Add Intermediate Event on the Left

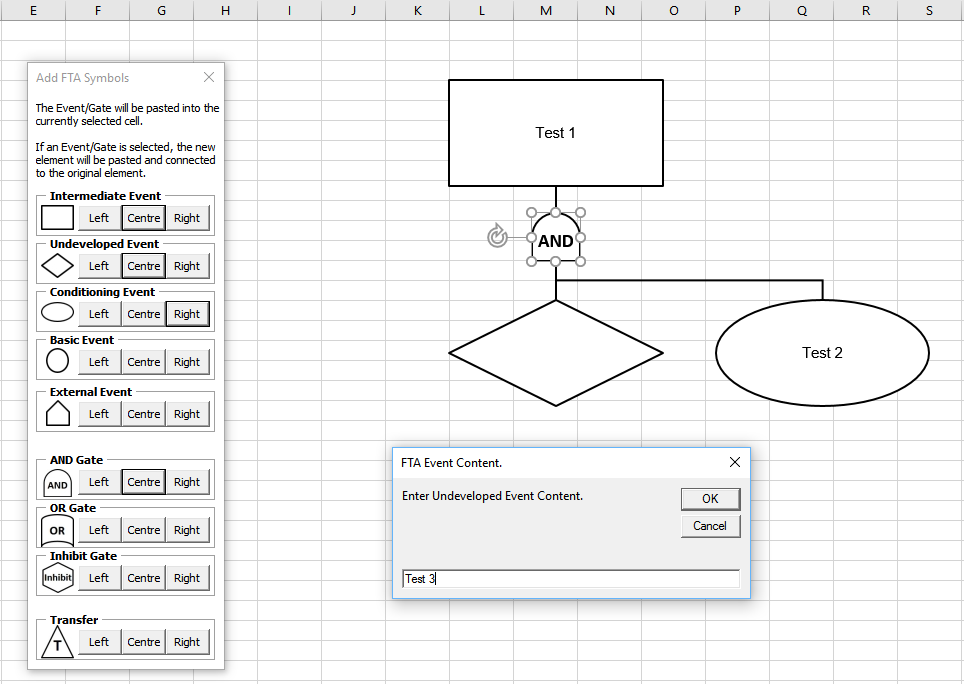[99, 218]
